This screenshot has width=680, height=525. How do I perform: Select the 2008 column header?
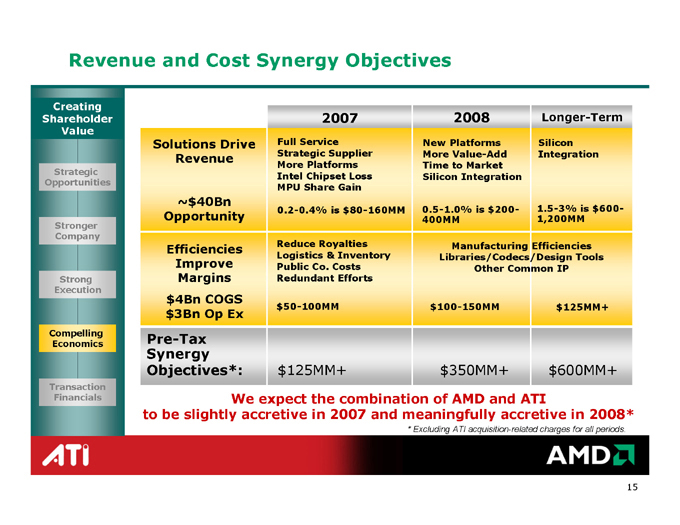(x=470, y=117)
